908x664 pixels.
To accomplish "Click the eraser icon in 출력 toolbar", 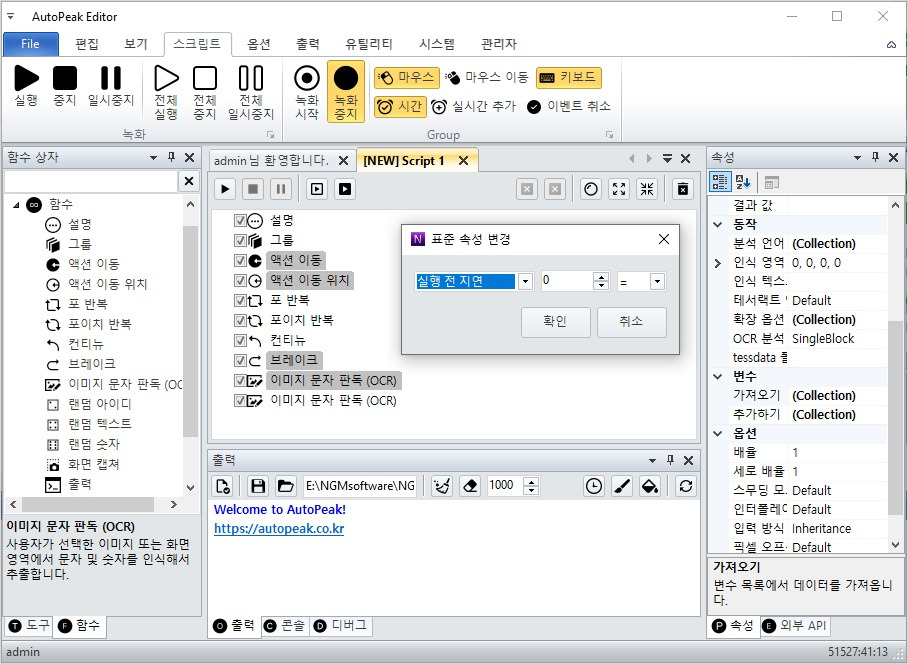I will [x=470, y=486].
